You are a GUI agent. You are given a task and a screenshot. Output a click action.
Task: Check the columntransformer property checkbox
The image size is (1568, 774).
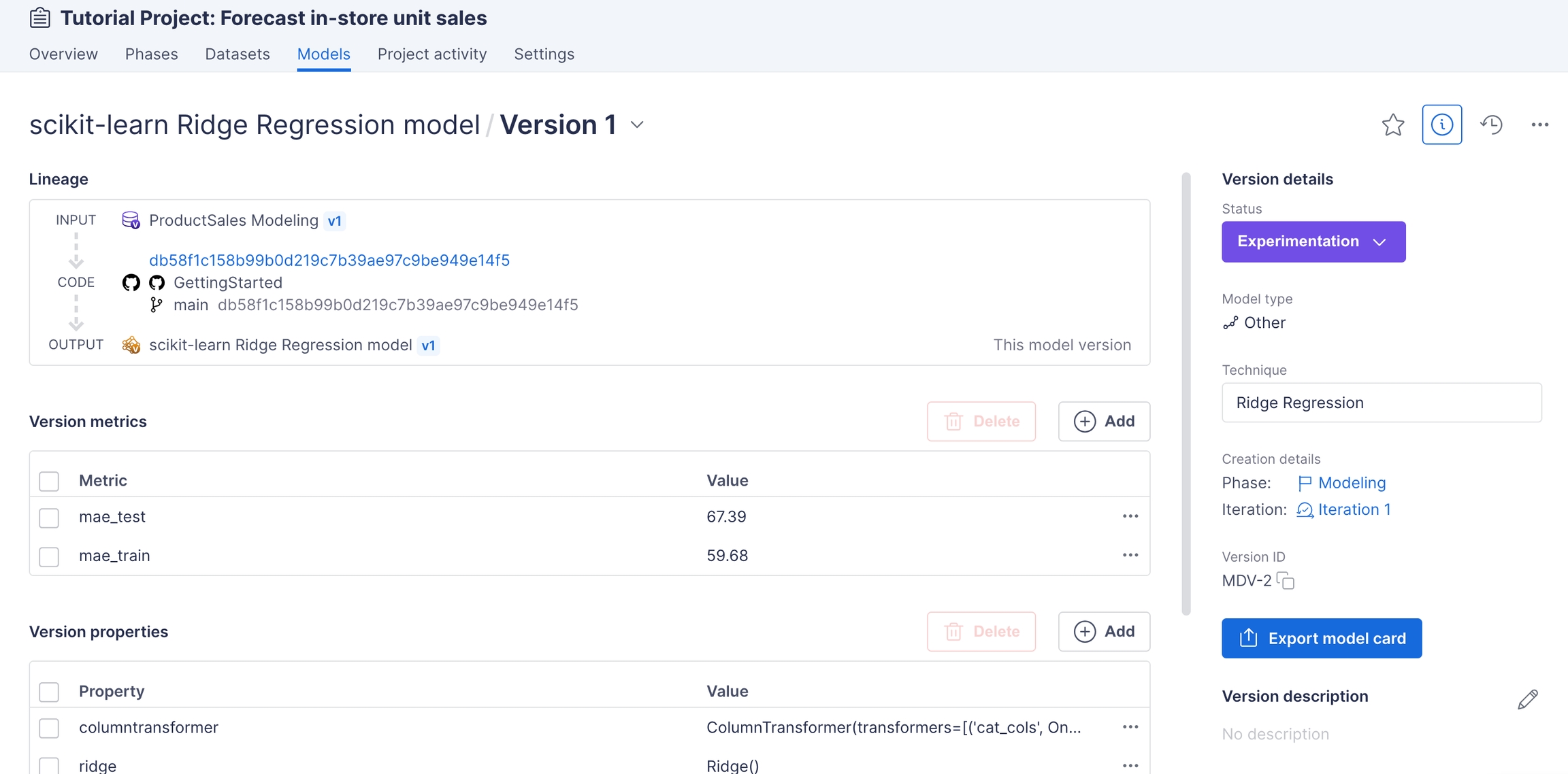(49, 728)
